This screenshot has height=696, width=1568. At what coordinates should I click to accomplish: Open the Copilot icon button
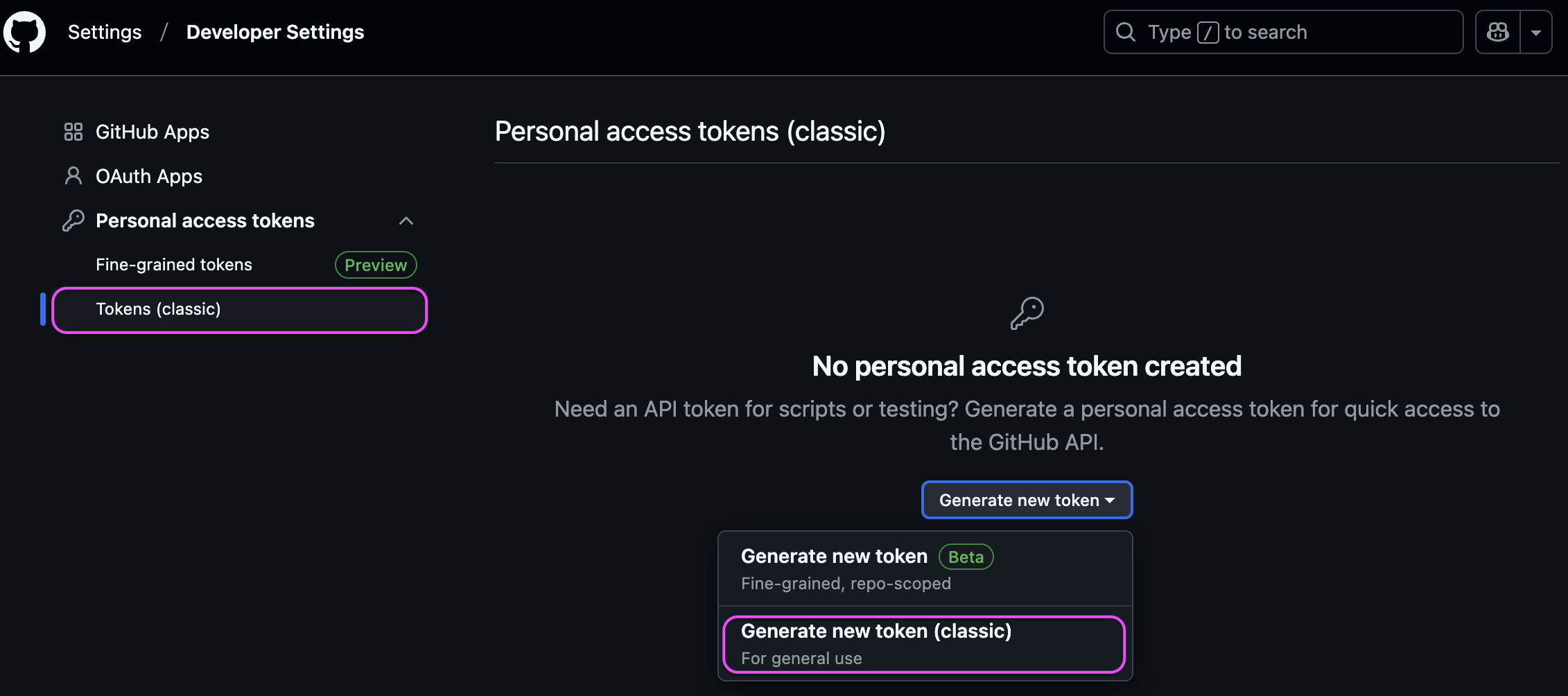pyautogui.click(x=1498, y=32)
